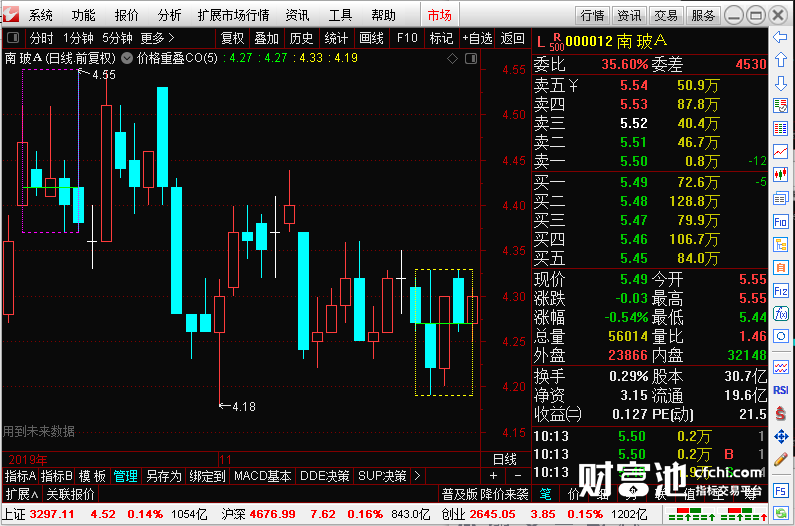Open the 资讯 menu in menu bar
The height and width of the screenshot is (526, 795).
pyautogui.click(x=297, y=15)
